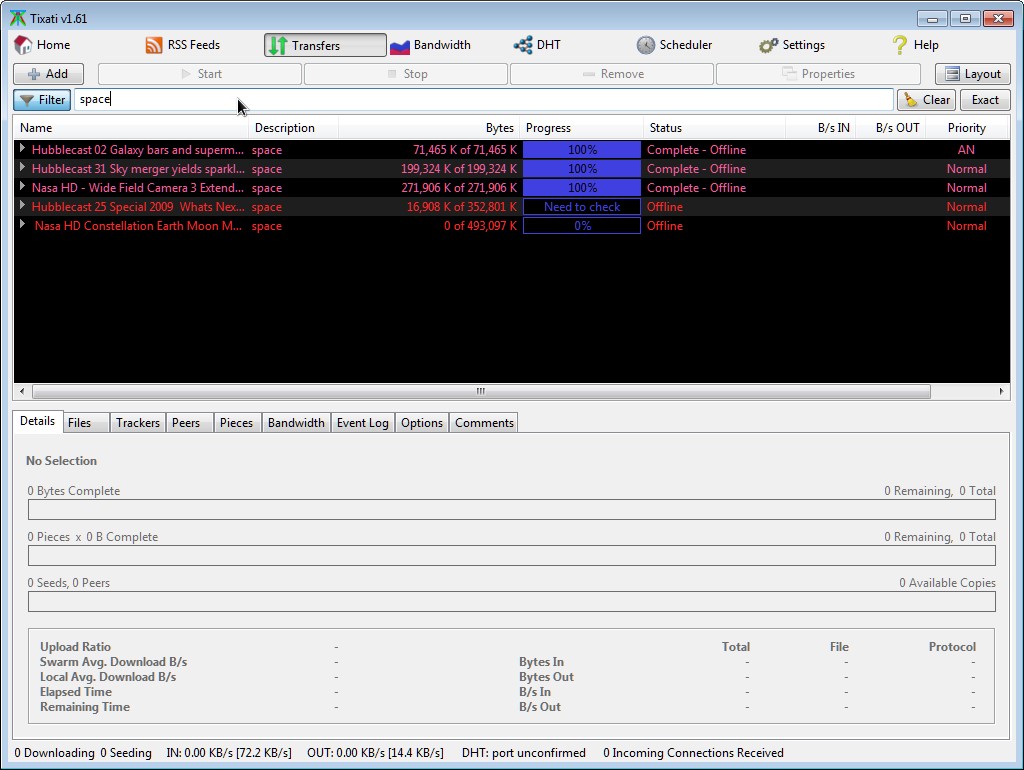Click 0 Incoming Connections Received status text
1024x770 pixels.
click(x=693, y=752)
